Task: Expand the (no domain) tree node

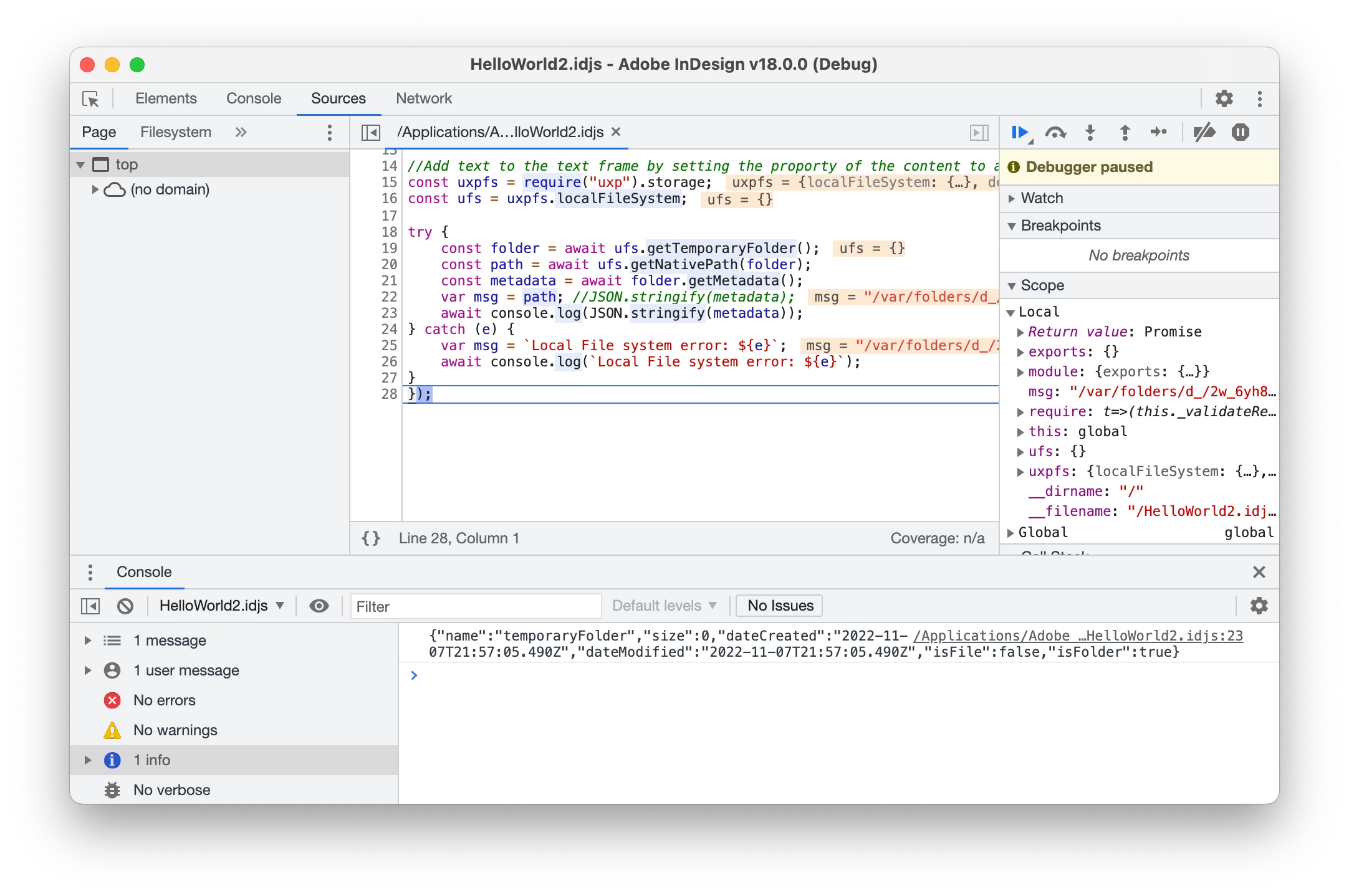Action: pyautogui.click(x=95, y=189)
